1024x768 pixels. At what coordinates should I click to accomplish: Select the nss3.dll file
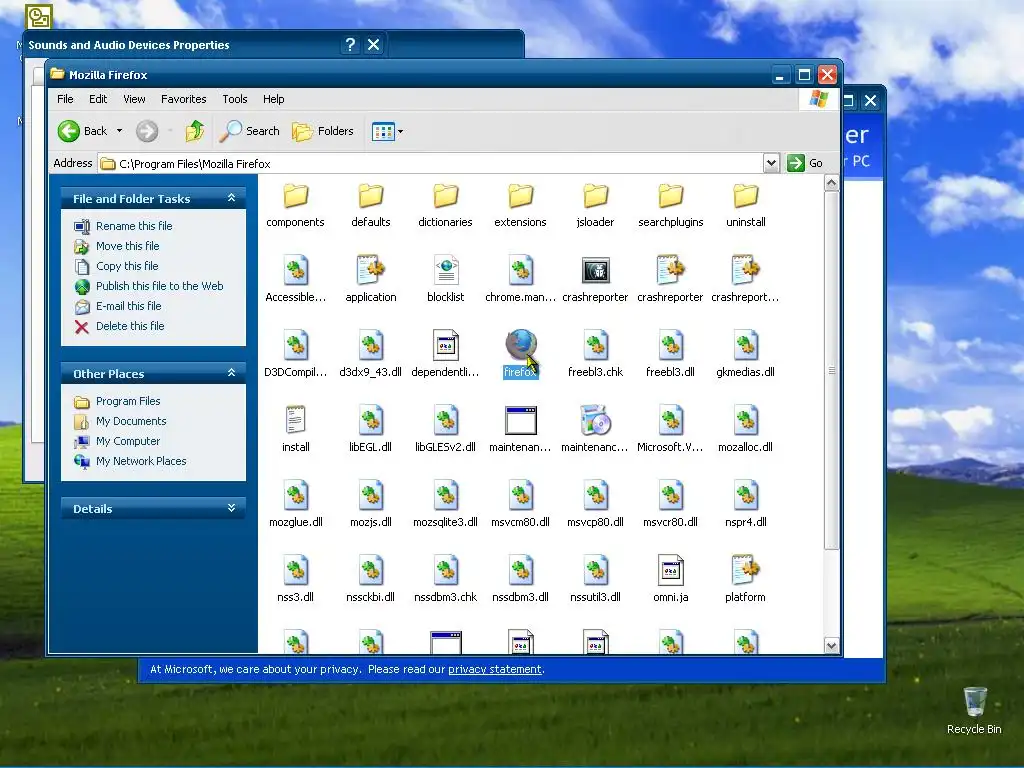click(x=295, y=570)
